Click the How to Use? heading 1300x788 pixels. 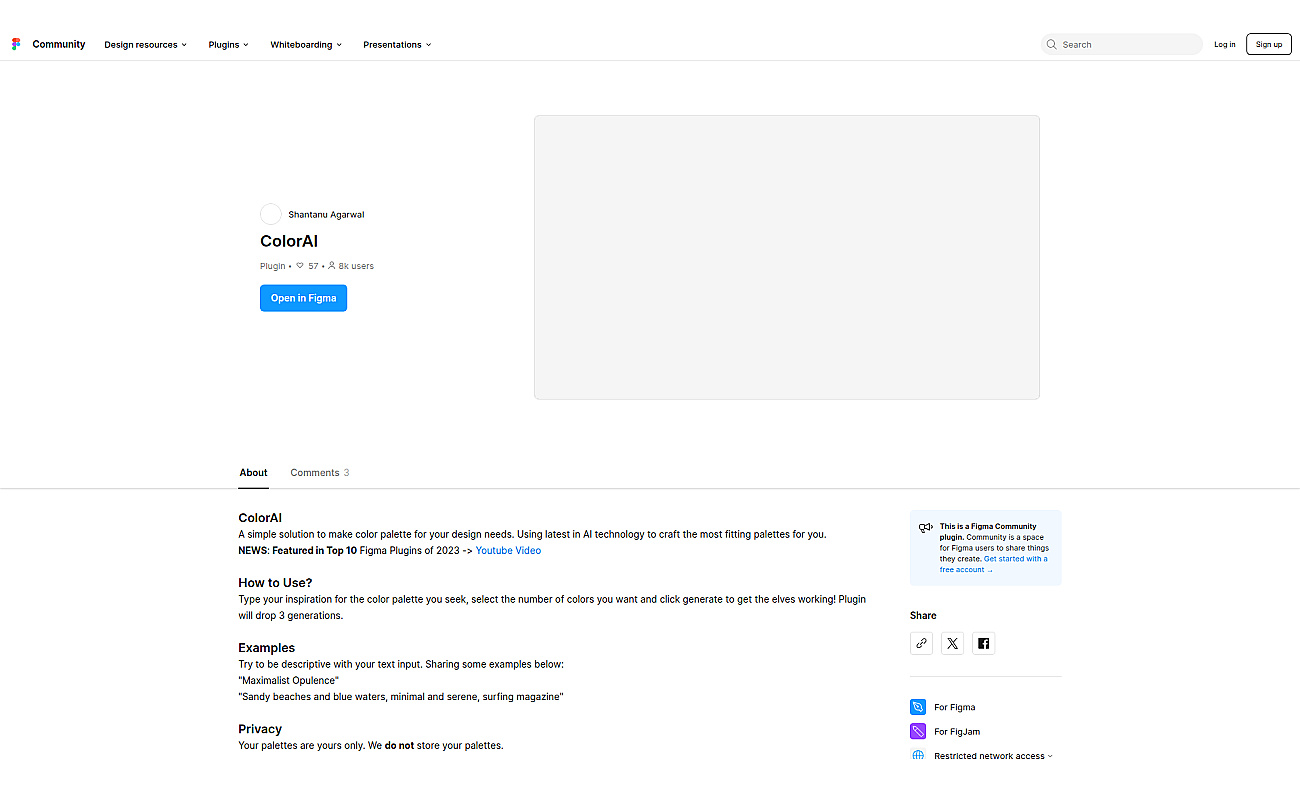point(275,582)
